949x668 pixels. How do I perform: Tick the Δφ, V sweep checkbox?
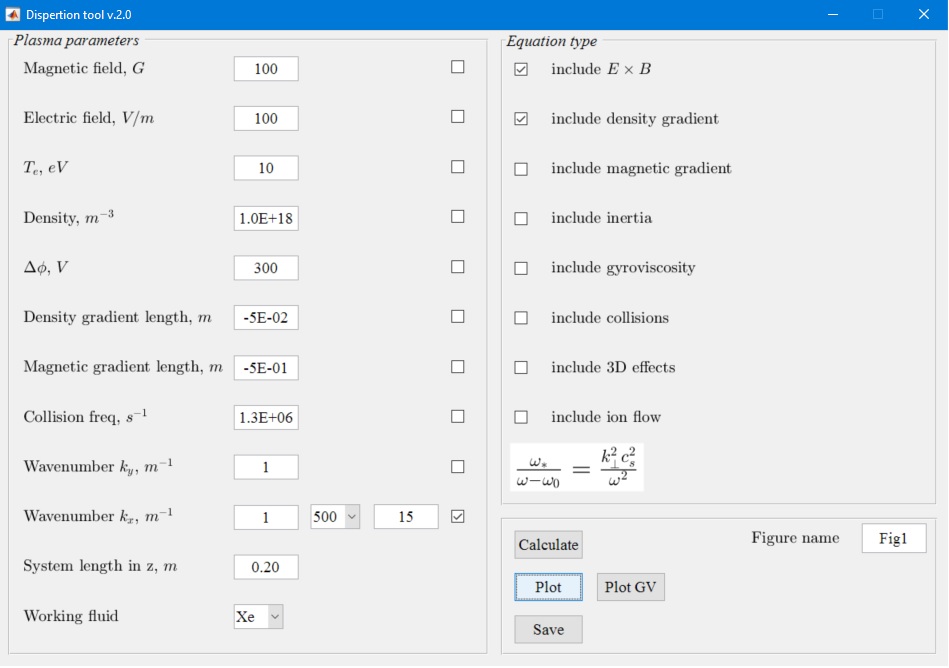click(458, 266)
